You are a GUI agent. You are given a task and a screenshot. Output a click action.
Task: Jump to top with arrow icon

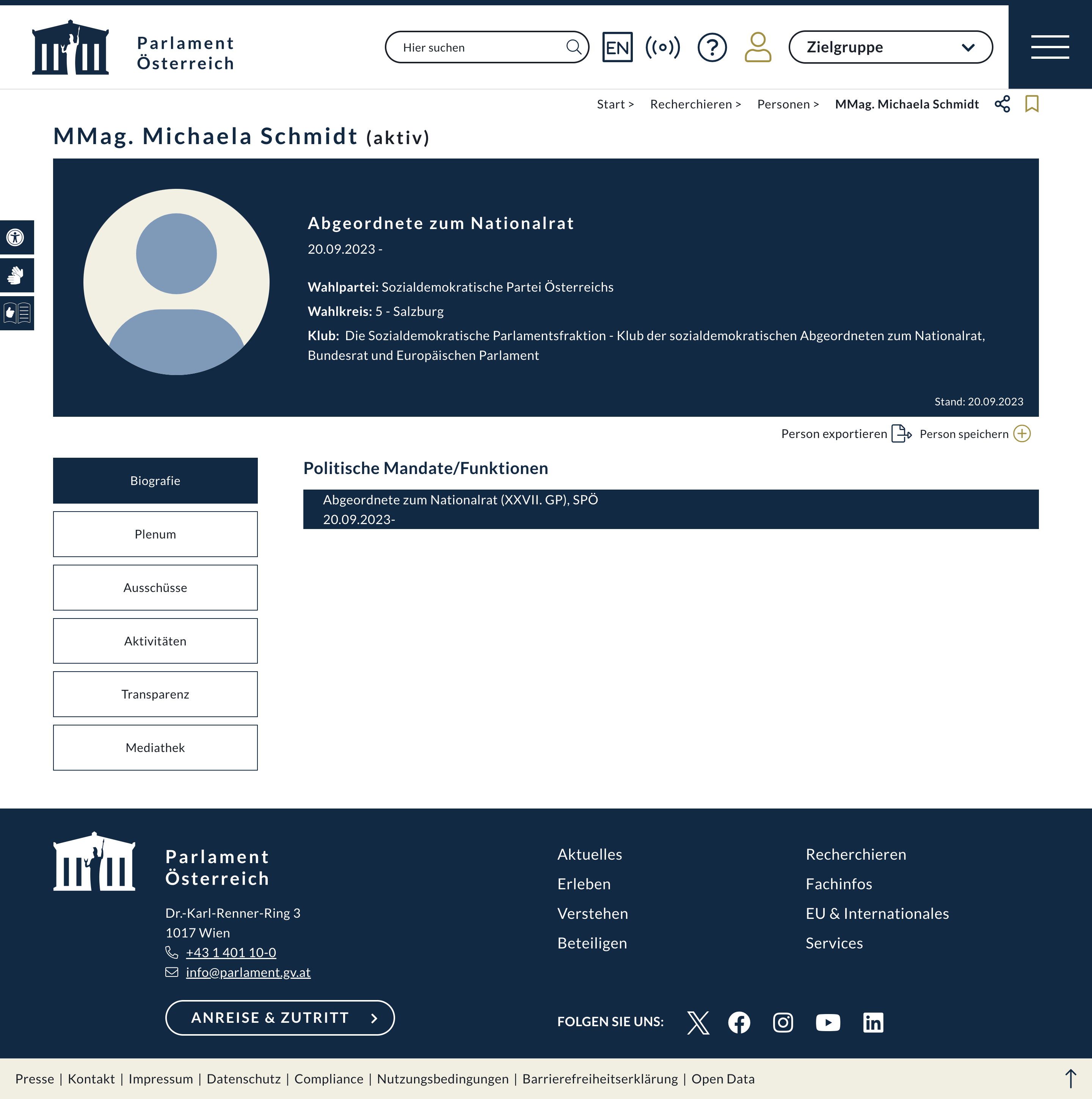[1070, 1079]
